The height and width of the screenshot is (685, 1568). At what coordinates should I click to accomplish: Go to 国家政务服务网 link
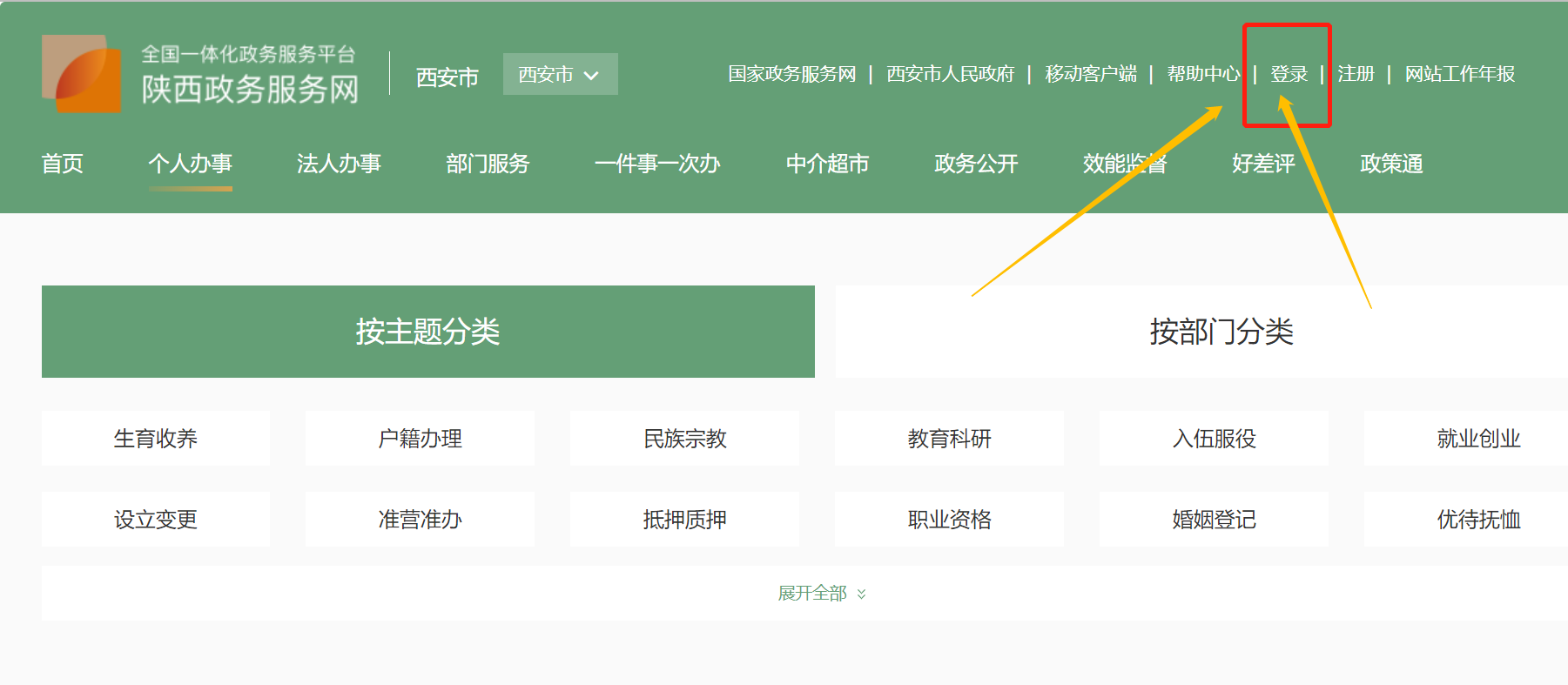tap(791, 75)
